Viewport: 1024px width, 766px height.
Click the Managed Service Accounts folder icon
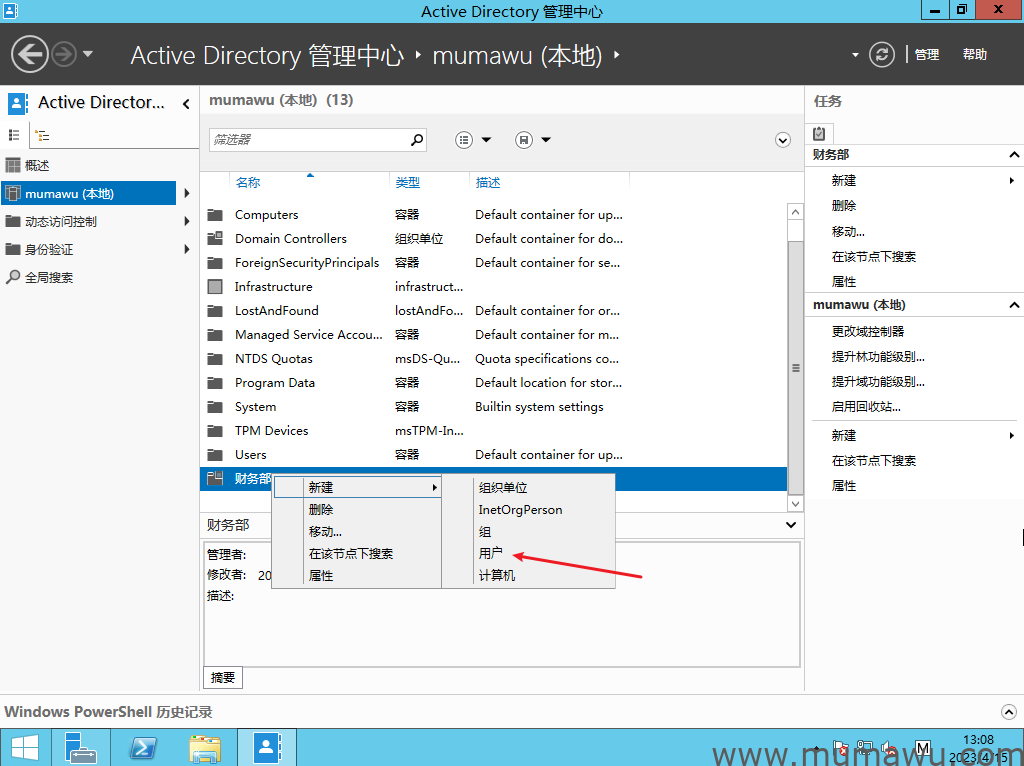coord(215,335)
